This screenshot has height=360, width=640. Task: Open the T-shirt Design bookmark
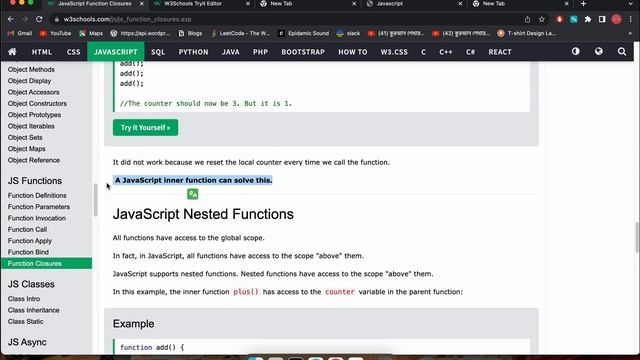tap(526, 33)
